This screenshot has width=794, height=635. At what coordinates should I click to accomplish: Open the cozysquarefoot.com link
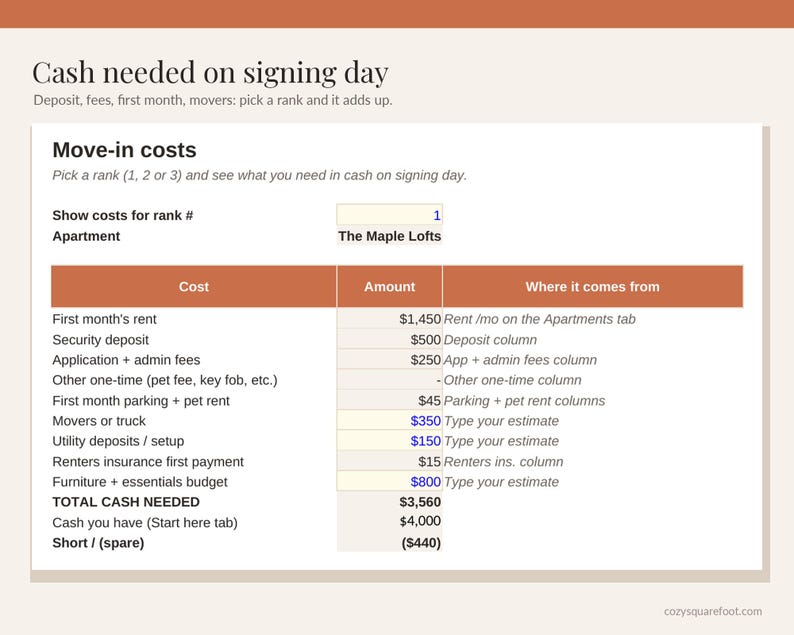point(712,611)
